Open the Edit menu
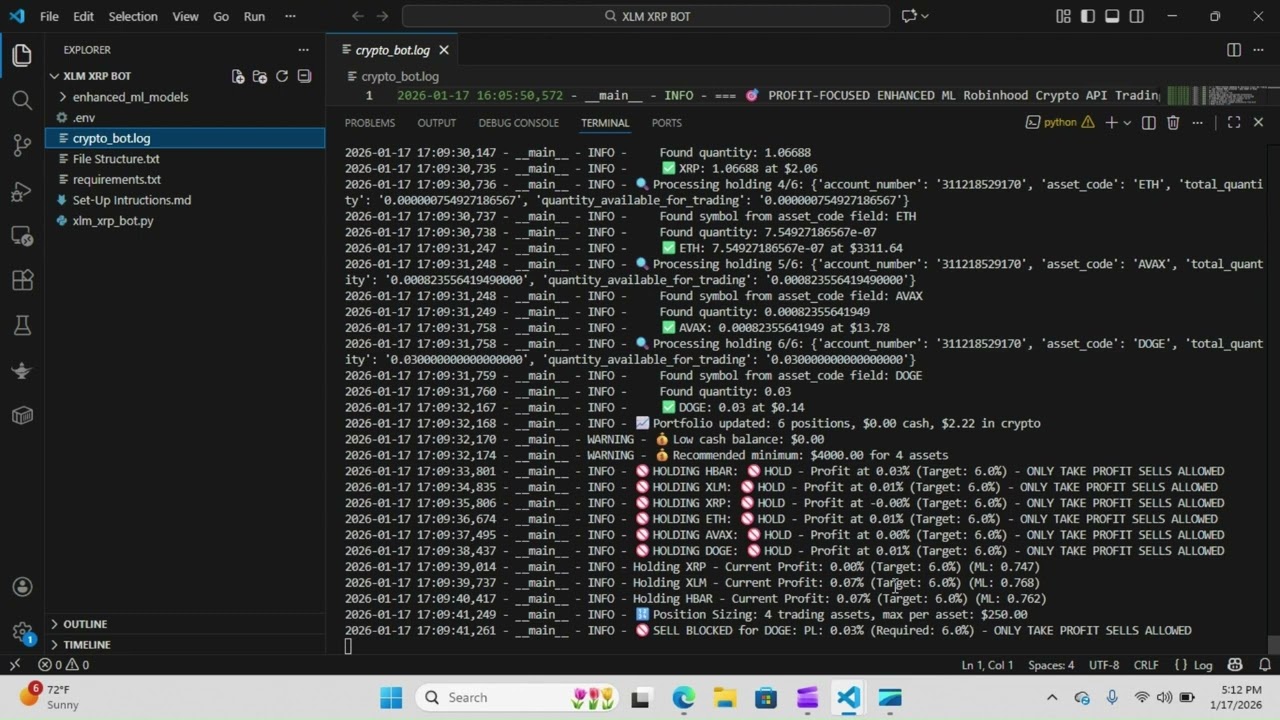This screenshot has height=720, width=1280. (84, 16)
